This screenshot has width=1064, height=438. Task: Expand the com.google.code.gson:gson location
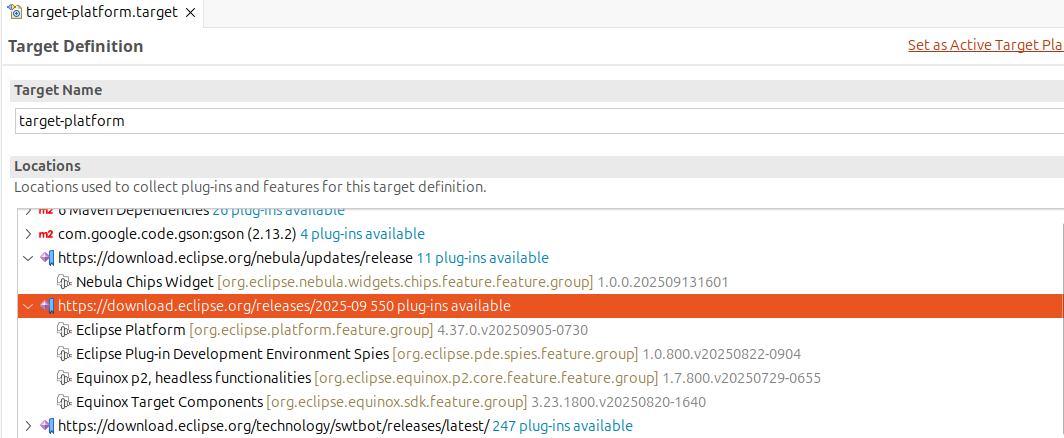(27, 234)
